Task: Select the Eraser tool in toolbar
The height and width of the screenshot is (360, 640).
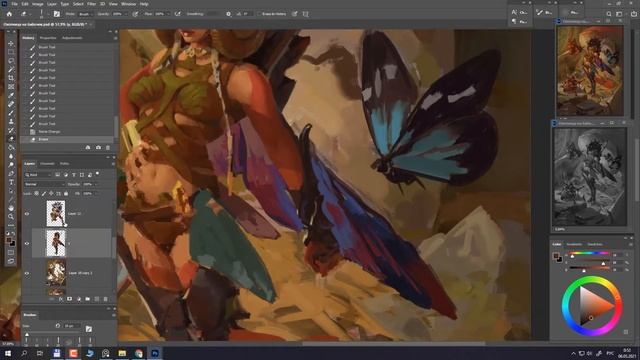Action: [11, 139]
